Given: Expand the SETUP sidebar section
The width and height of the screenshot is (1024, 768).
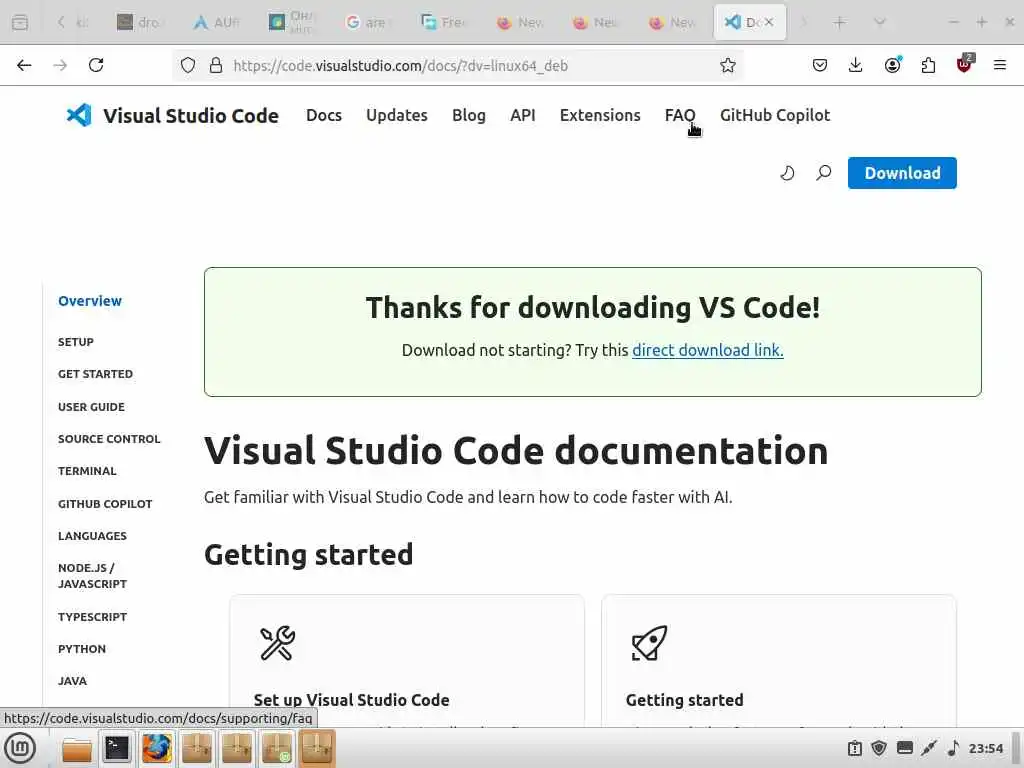Looking at the screenshot, I should pyautogui.click(x=76, y=342).
